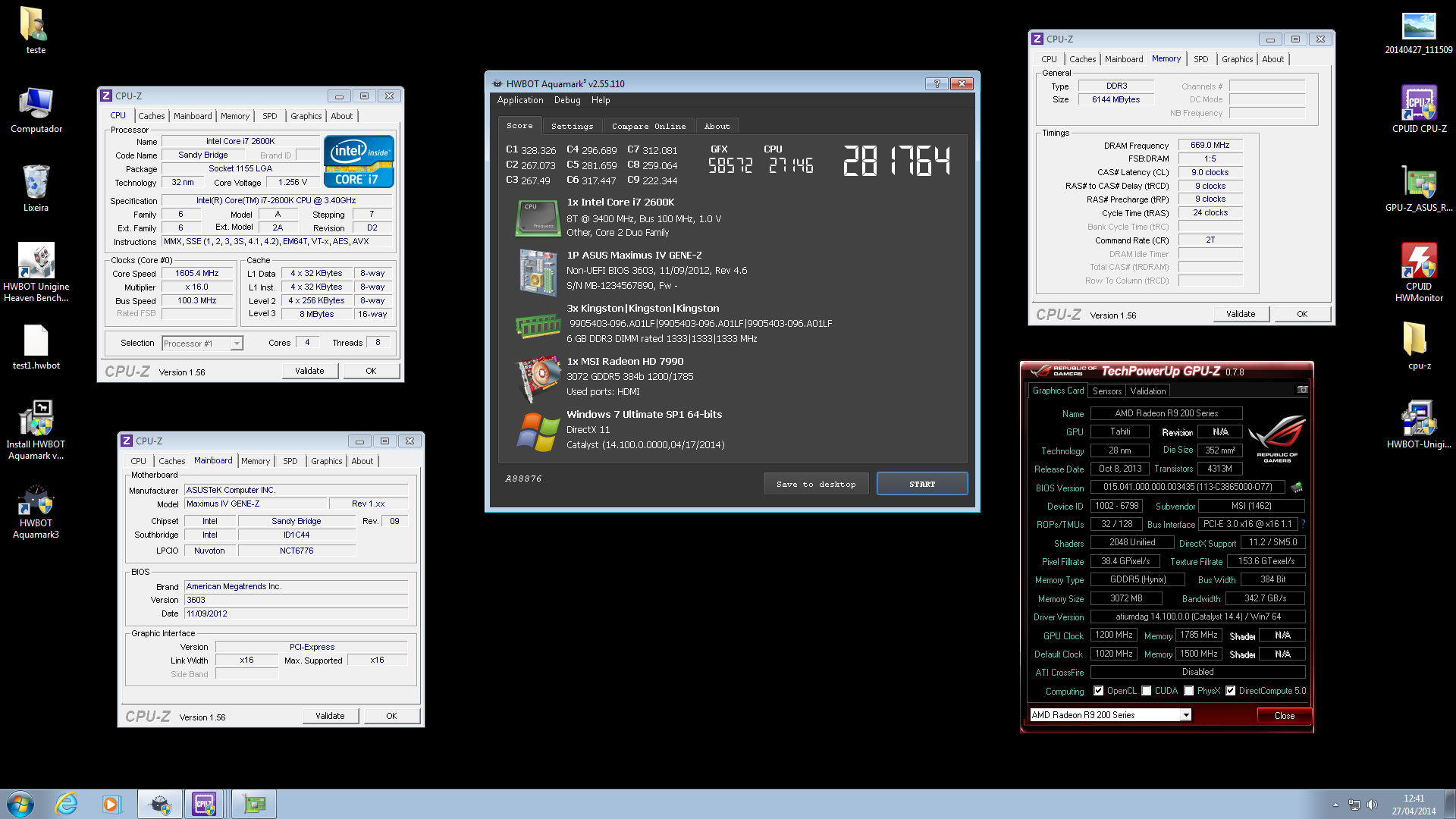Image resolution: width=1456 pixels, height=819 pixels.
Task: Click OK in CPU-Z mainboard window
Action: click(x=391, y=716)
